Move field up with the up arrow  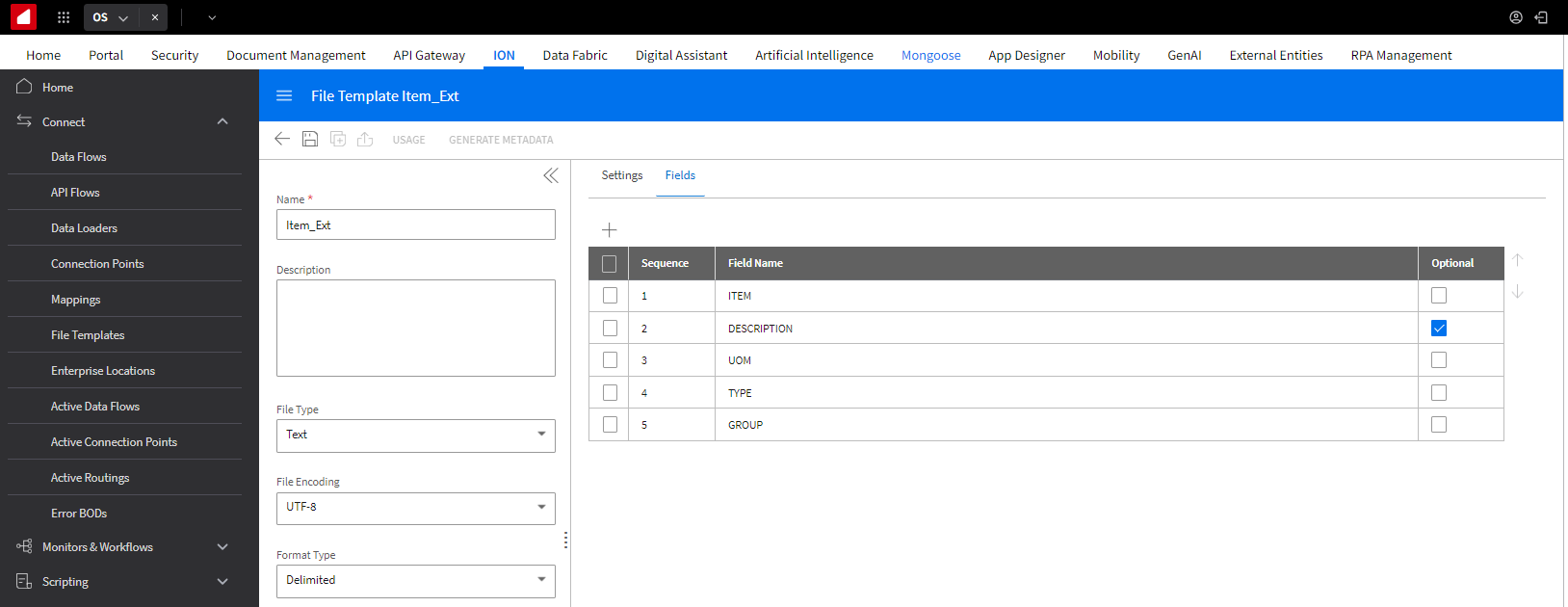tap(1517, 260)
